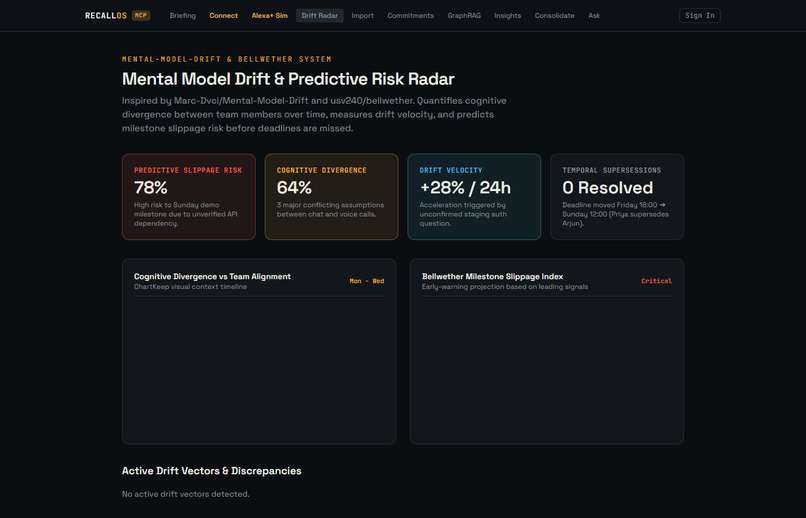
Task: Click Active Drift Vectors & Discrepancies heading
Action: (x=212, y=471)
